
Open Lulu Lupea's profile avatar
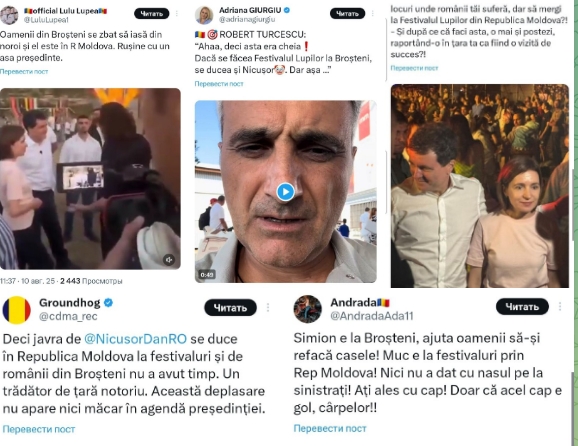tap(9, 15)
